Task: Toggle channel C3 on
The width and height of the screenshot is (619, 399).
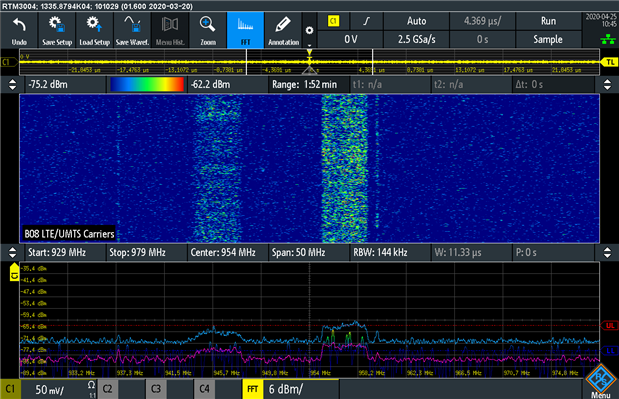Action: [156, 389]
